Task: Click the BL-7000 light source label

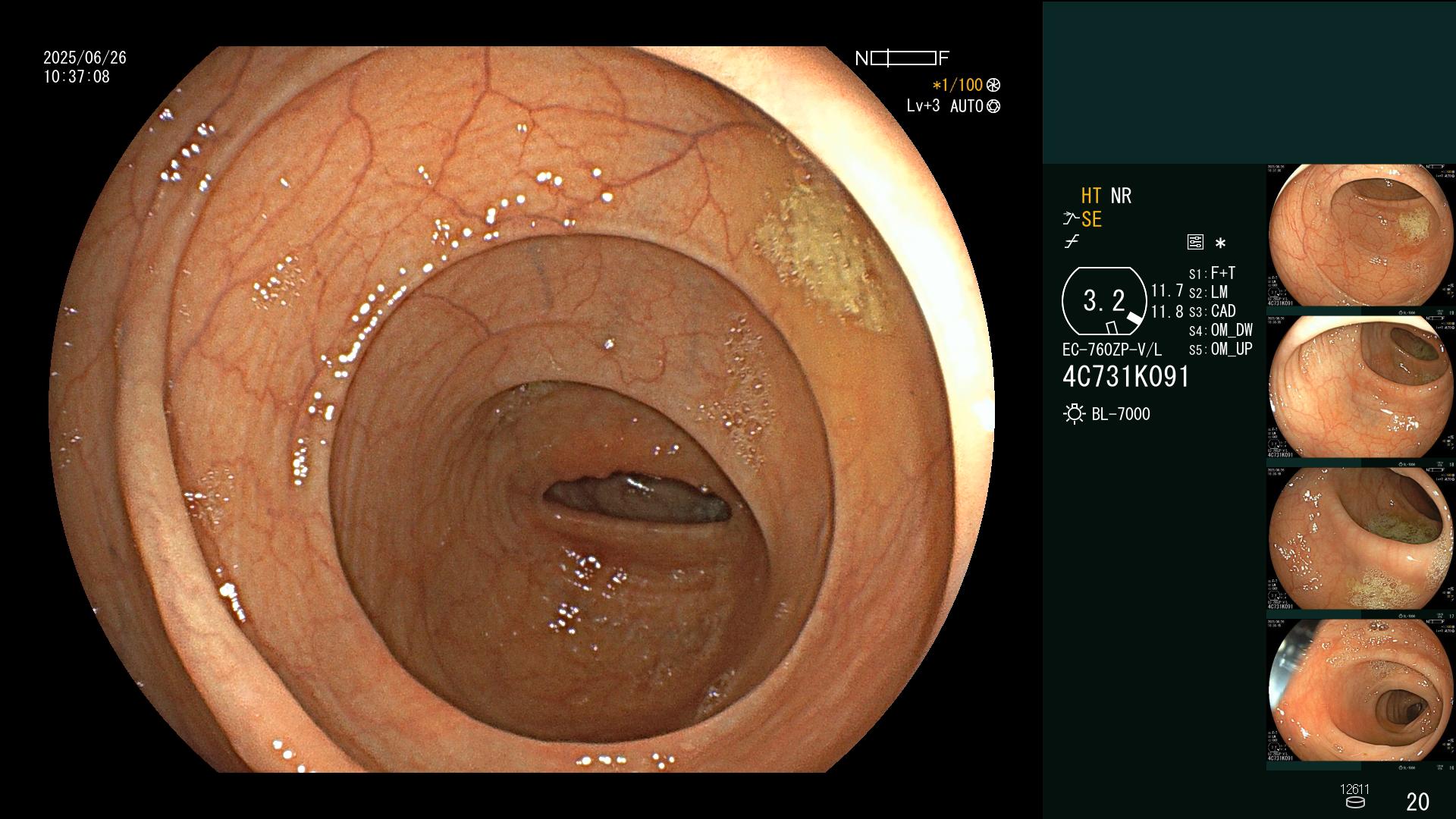Action: (x=1121, y=414)
